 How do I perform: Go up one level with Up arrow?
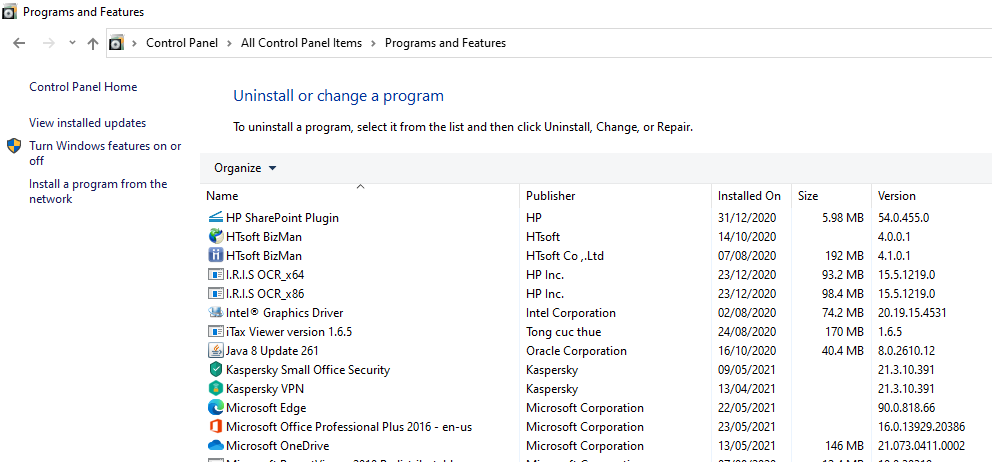tap(93, 43)
